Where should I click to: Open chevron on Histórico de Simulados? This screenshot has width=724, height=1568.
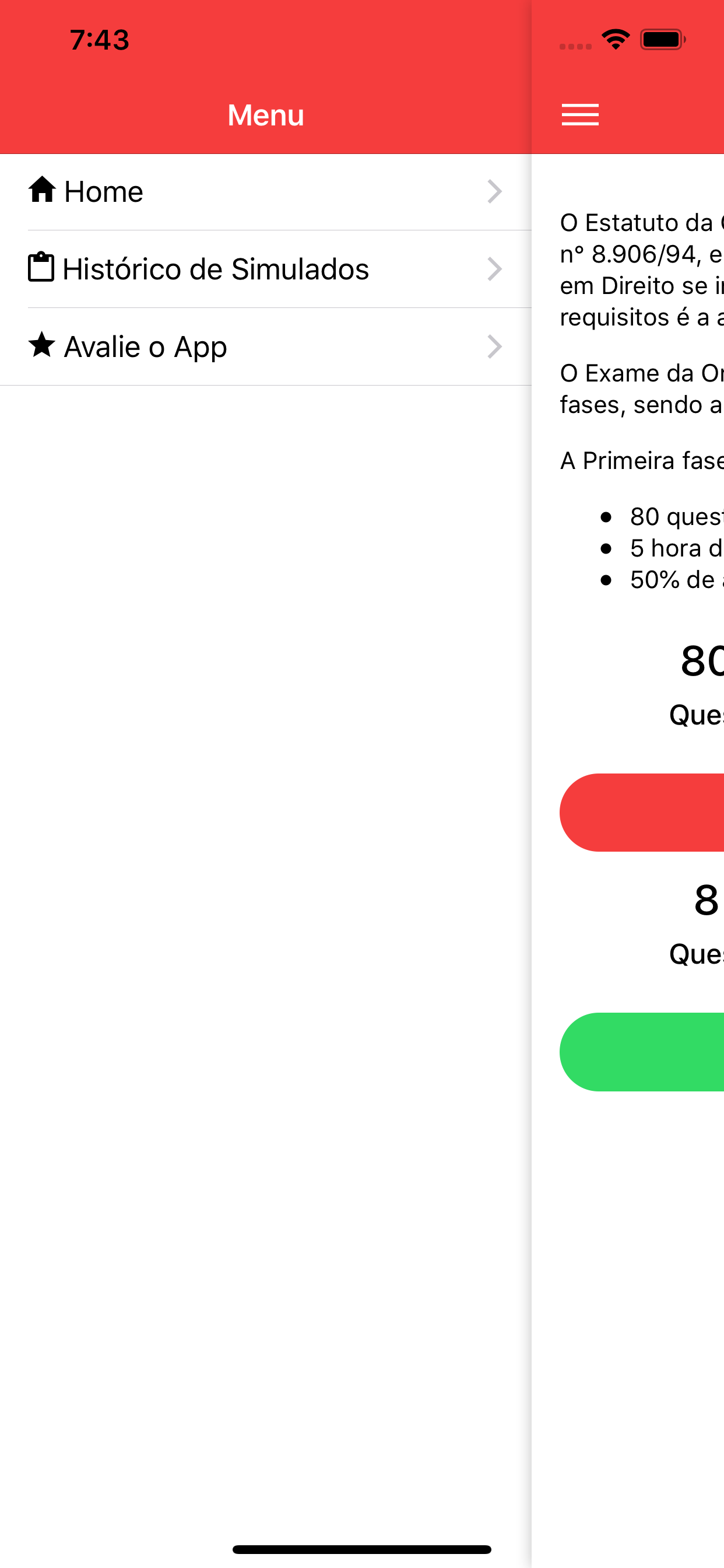(x=495, y=269)
